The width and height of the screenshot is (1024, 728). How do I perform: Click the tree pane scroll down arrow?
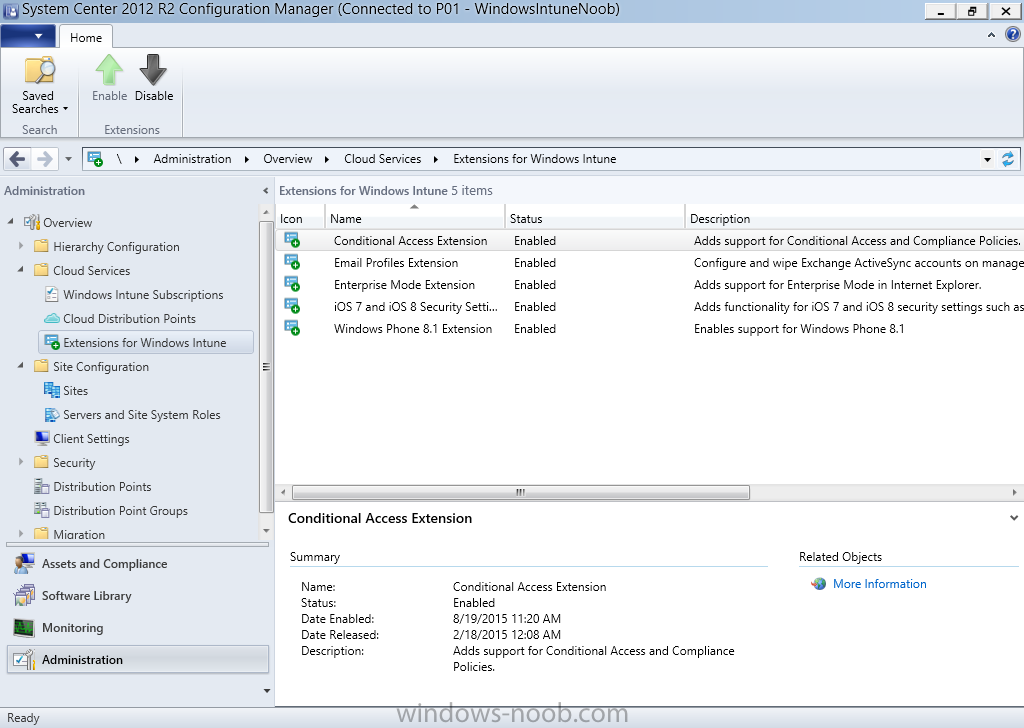(x=266, y=531)
